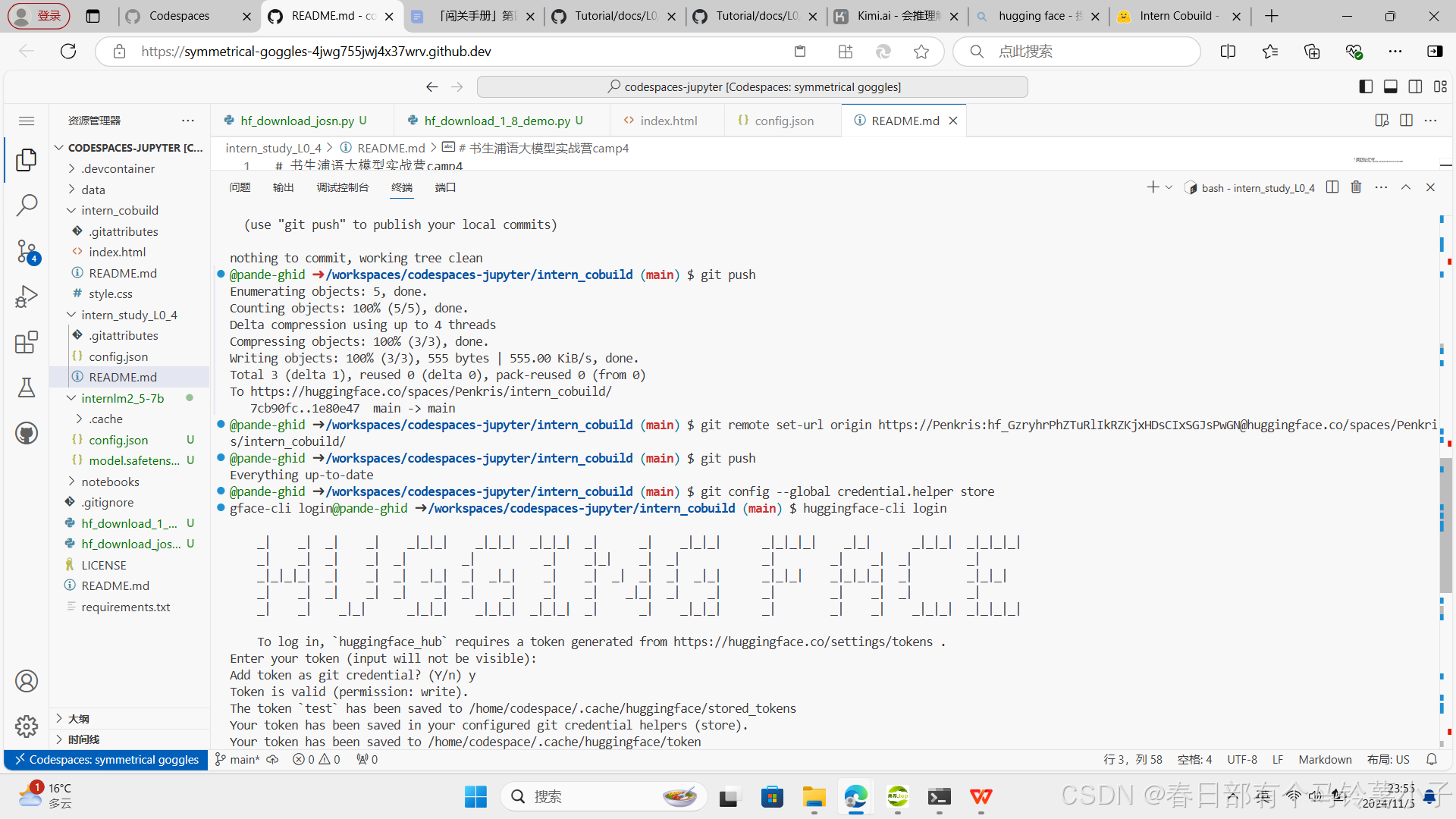Open Manage gear settings menu
Image resolution: width=1456 pixels, height=819 pixels.
click(27, 726)
